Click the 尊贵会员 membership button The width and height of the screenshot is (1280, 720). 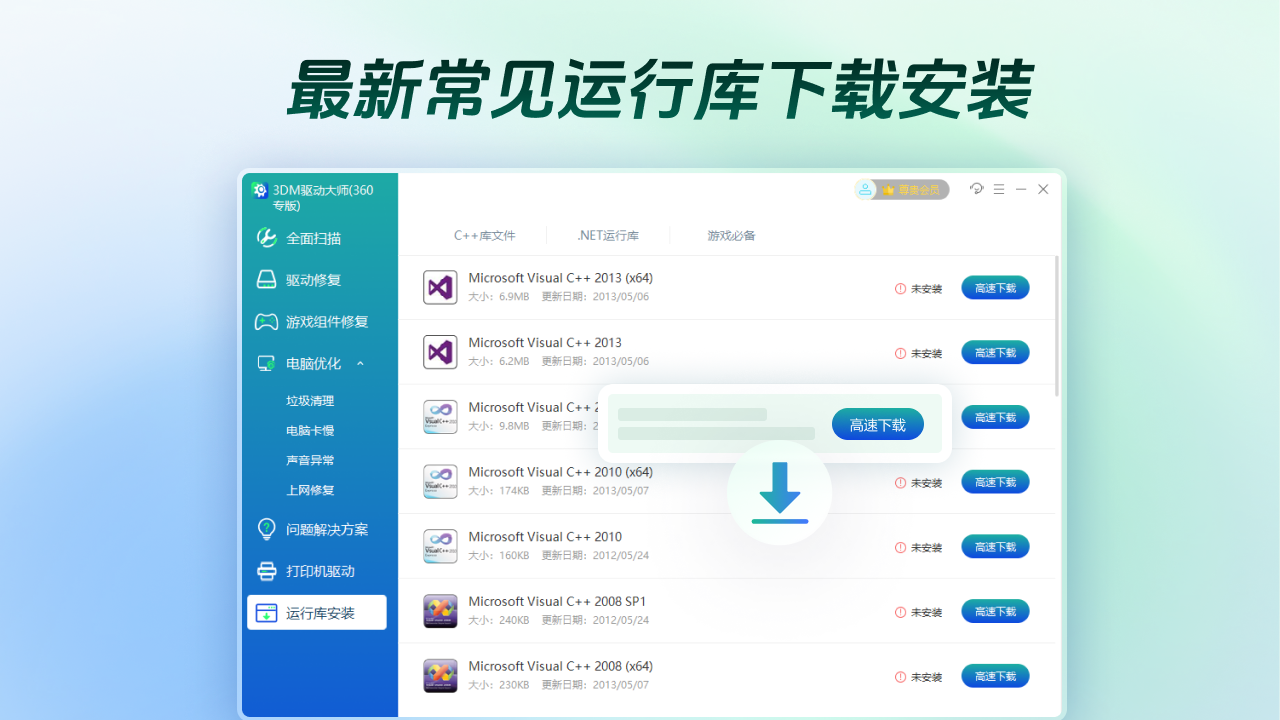911,190
